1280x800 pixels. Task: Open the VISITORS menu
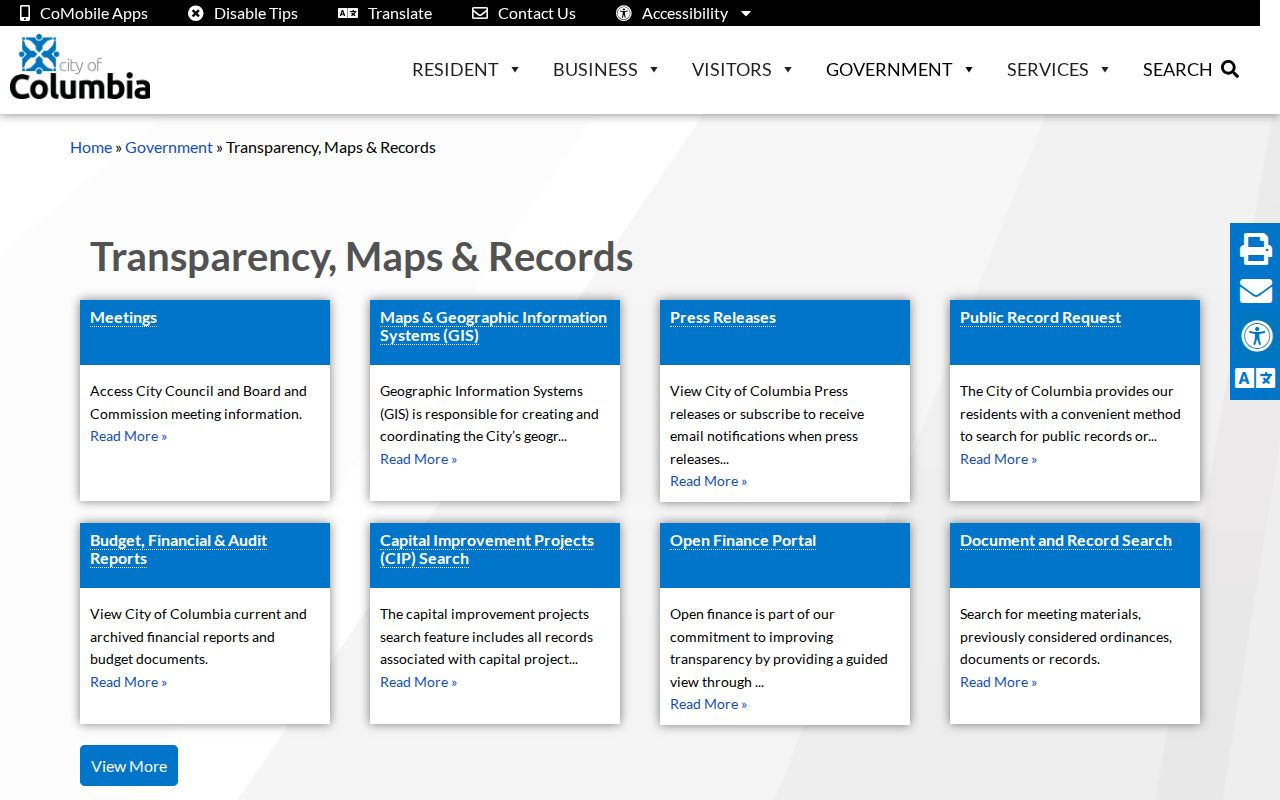[732, 69]
